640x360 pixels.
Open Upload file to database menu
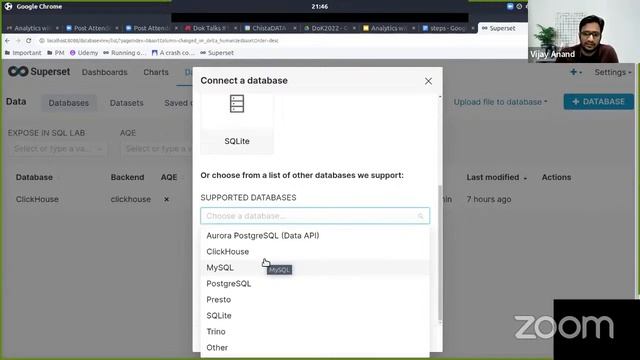(500, 102)
